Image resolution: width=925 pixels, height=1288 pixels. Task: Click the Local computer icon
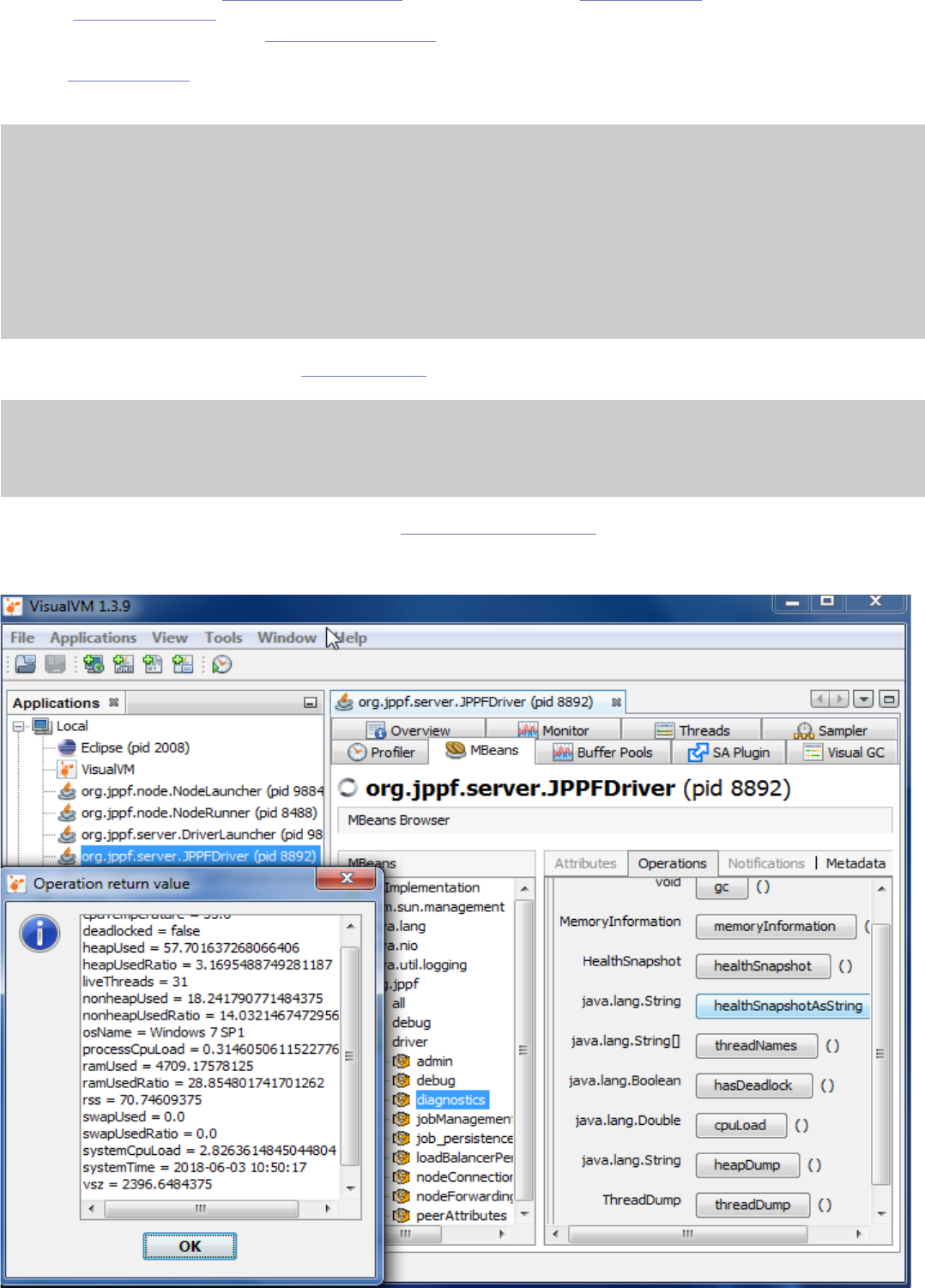(42, 726)
